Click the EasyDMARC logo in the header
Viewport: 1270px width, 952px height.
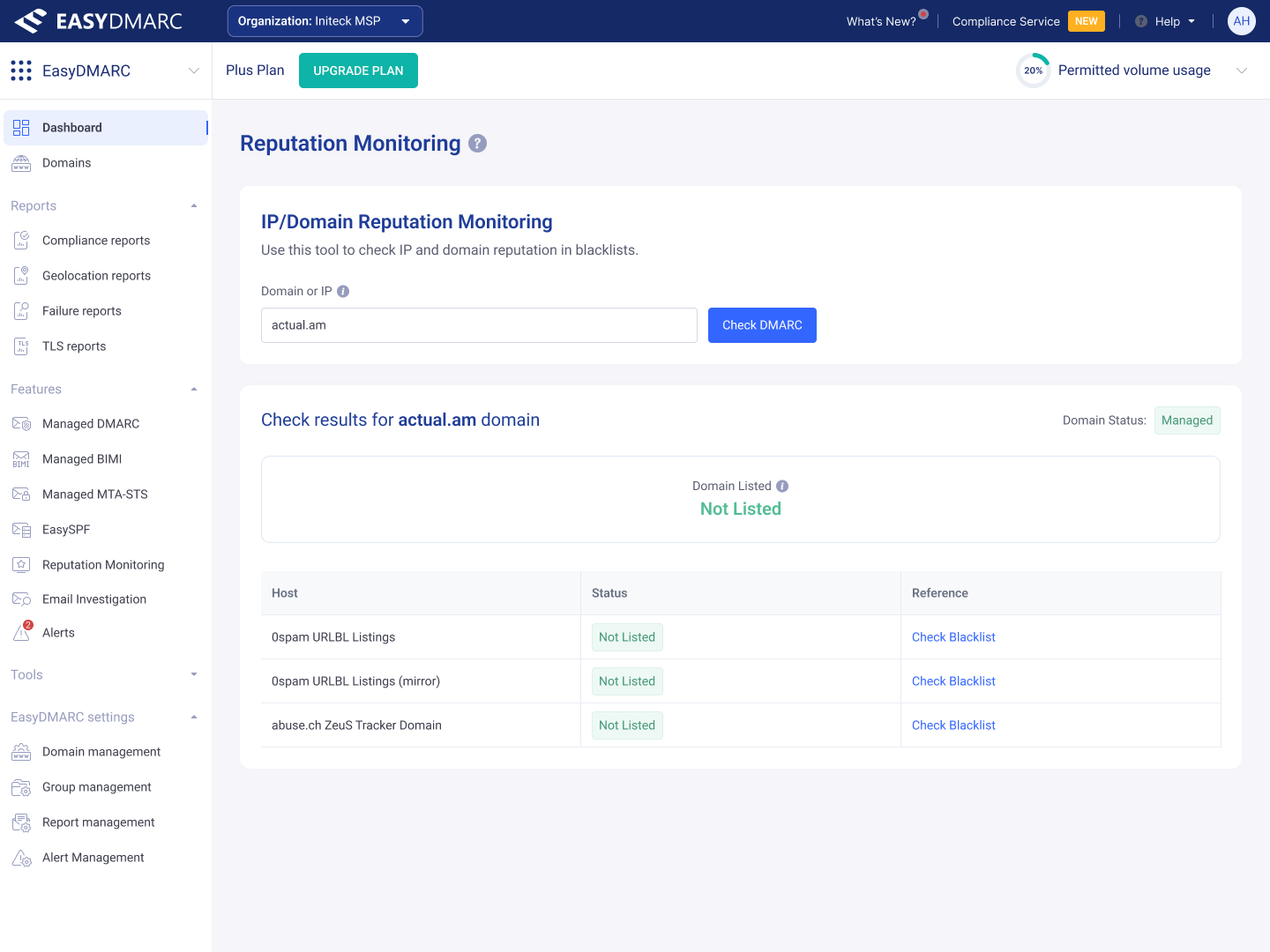click(x=99, y=21)
